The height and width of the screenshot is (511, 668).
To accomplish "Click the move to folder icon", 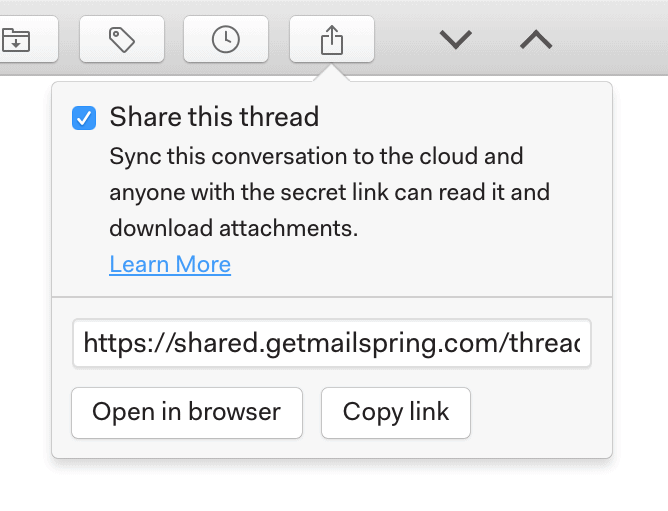I will (x=18, y=40).
